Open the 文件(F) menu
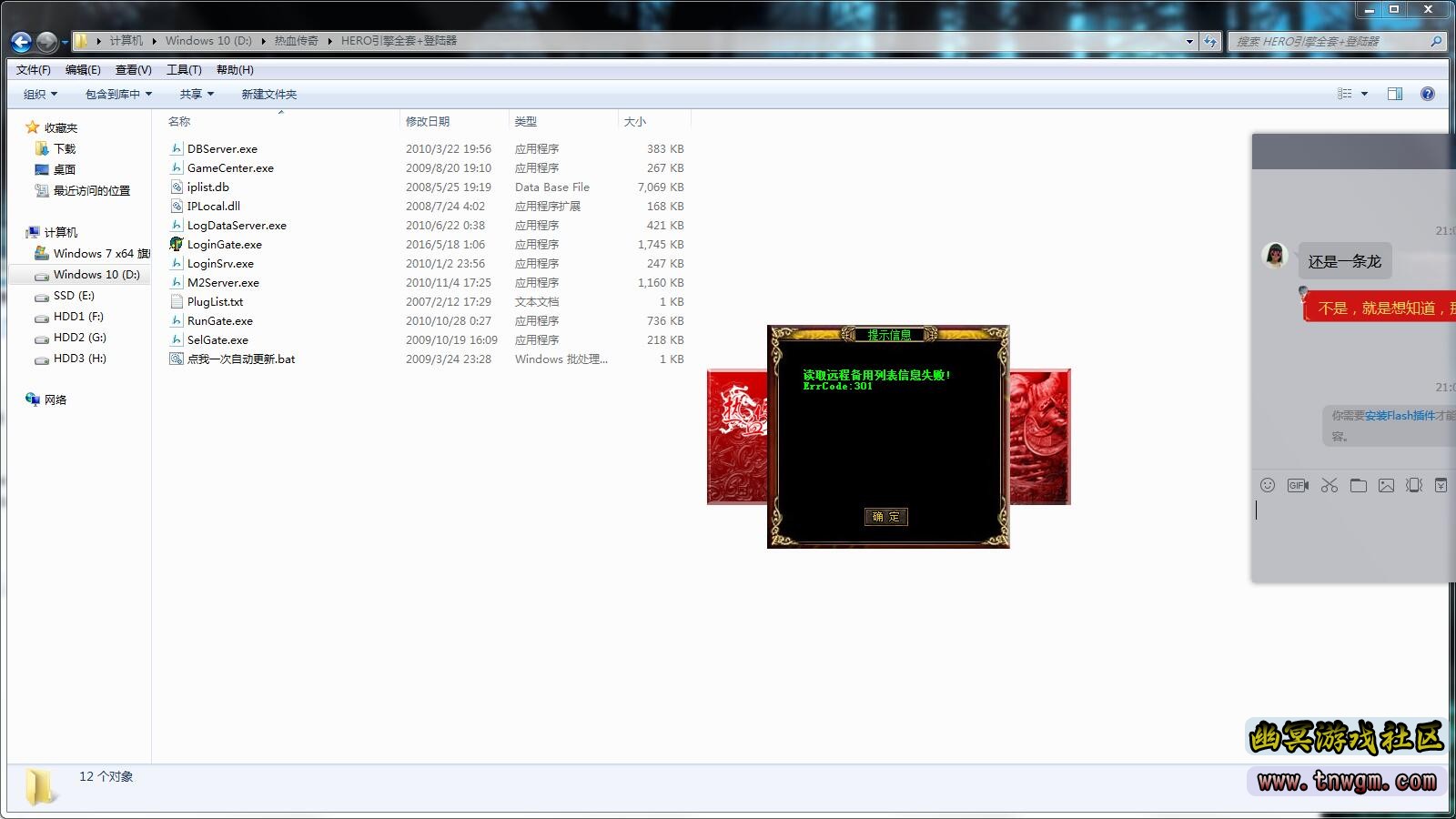Screen dimensions: 1456x819 pyautogui.click(x=34, y=70)
